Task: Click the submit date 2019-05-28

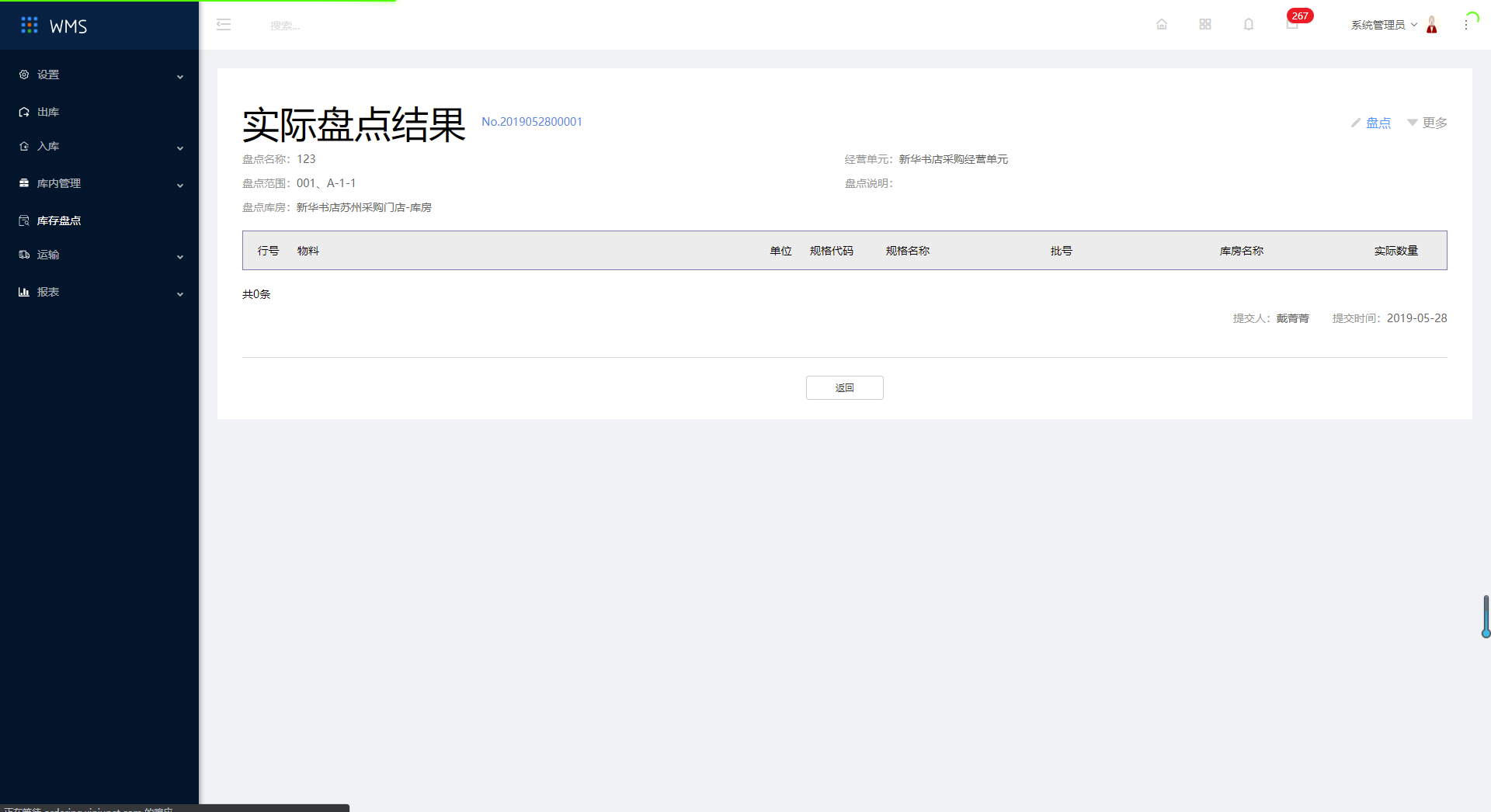Action: click(1416, 318)
